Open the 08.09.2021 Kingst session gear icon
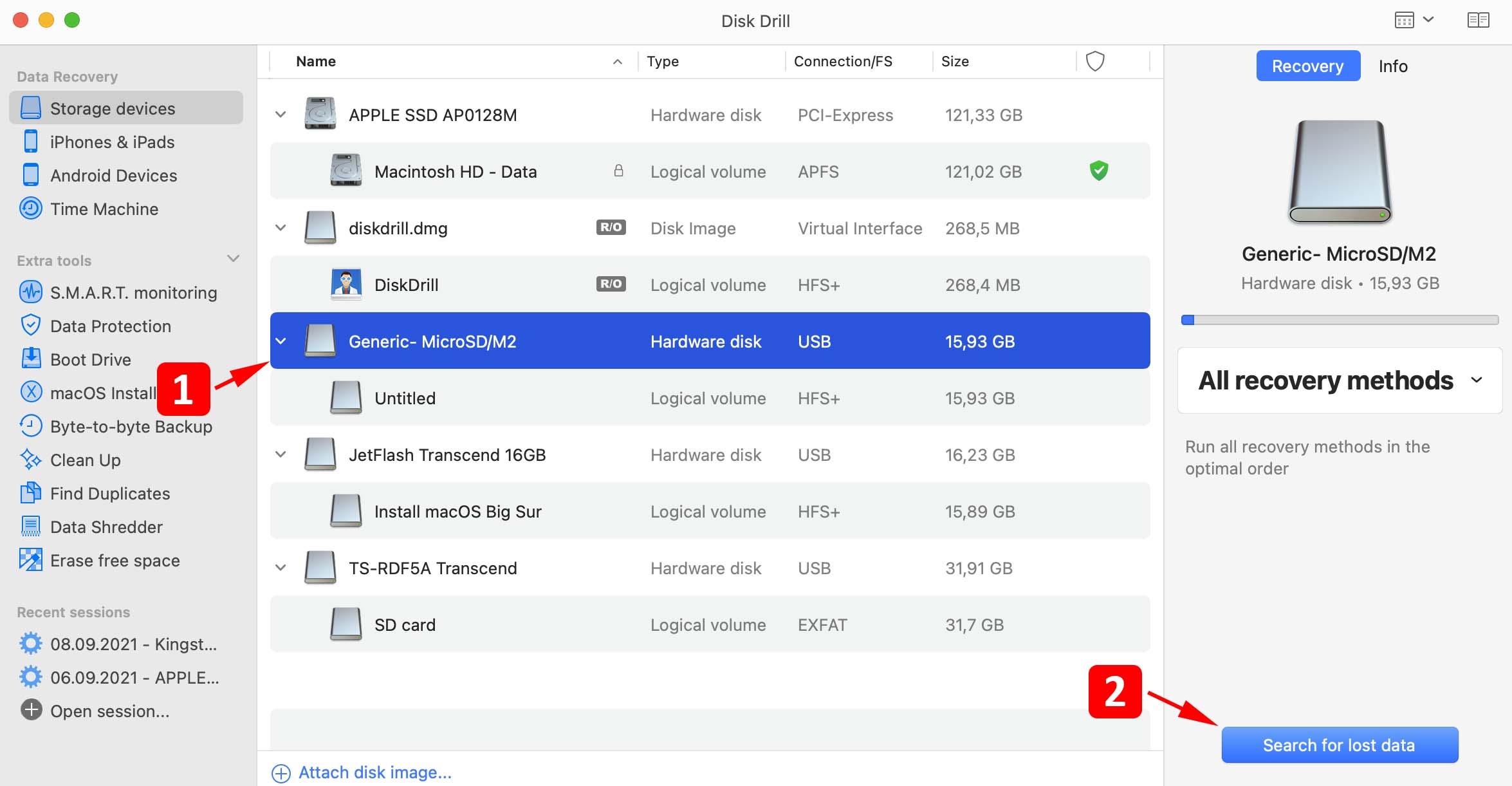Image resolution: width=1512 pixels, height=786 pixels. coord(30,644)
